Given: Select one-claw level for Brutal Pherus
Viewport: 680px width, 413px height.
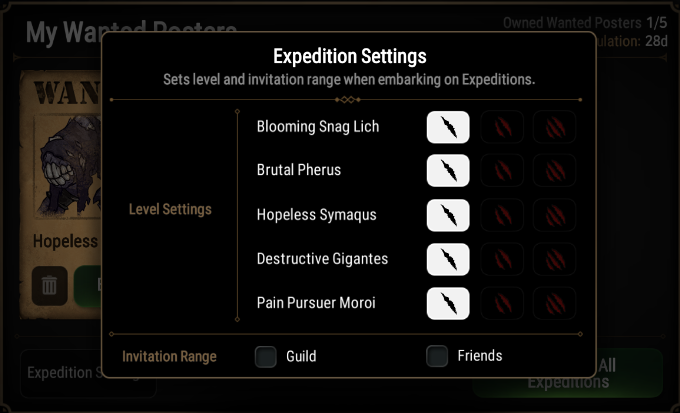Looking at the screenshot, I should [448, 170].
